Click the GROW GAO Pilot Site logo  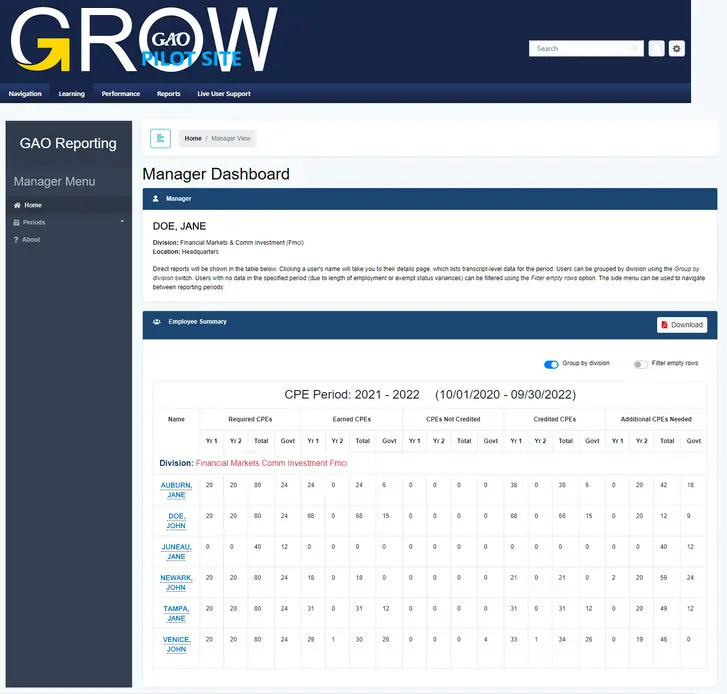click(144, 39)
